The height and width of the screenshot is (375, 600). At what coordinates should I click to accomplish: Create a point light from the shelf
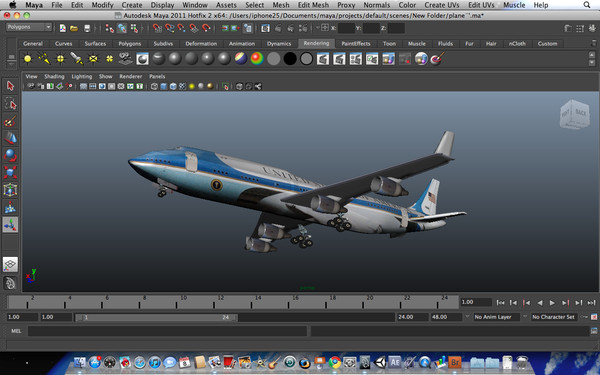click(x=60, y=59)
